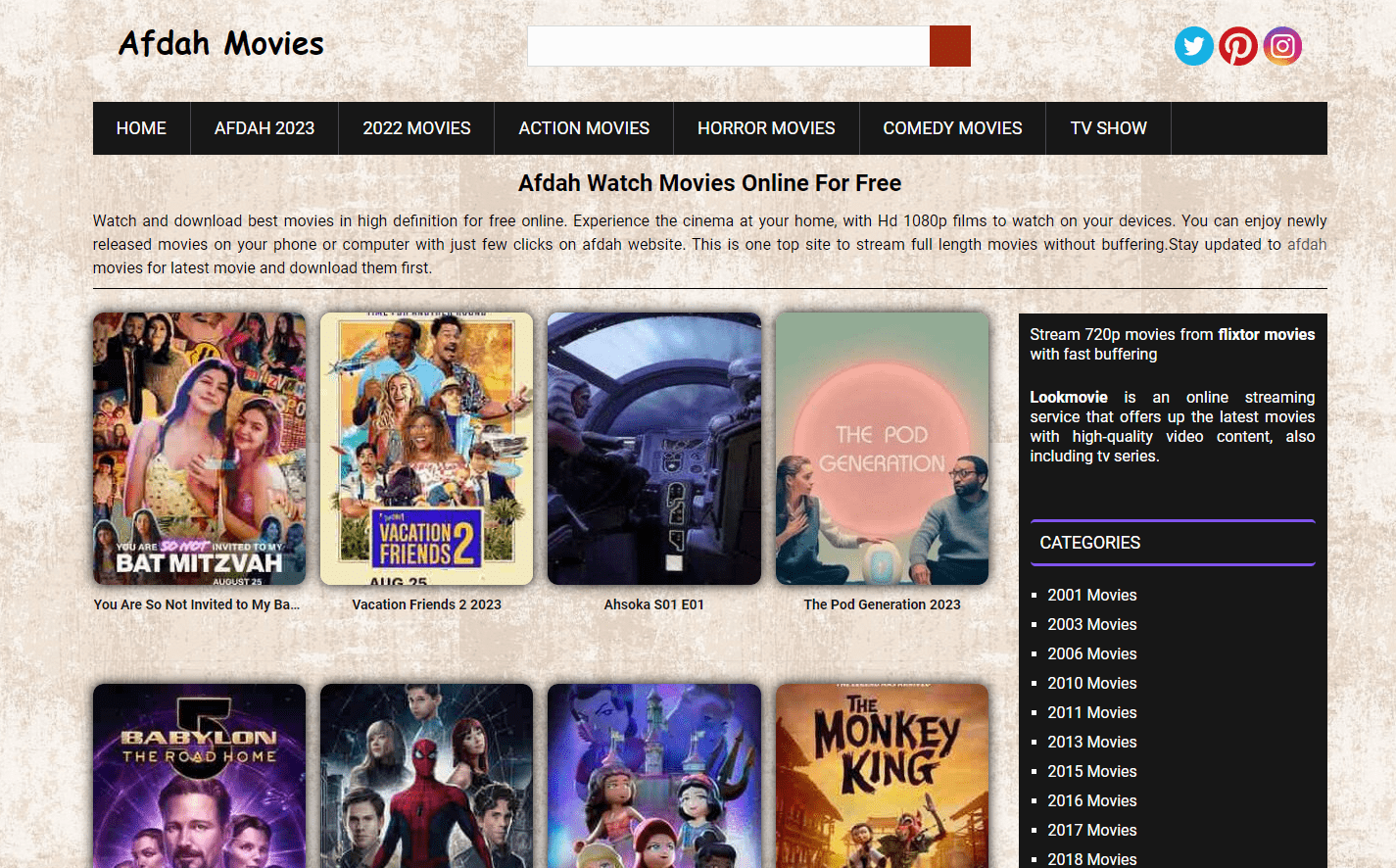Open the AFDAH 2023 menu item
The image size is (1396, 868).
265,128
